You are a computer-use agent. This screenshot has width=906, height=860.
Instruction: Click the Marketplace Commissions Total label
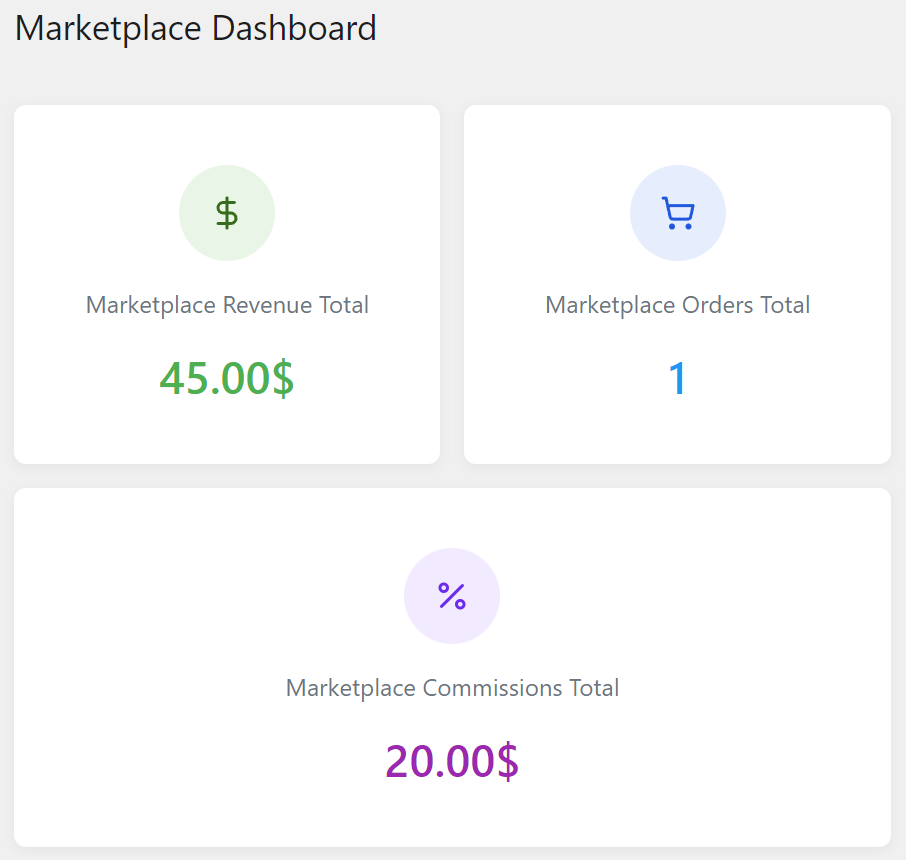452,688
